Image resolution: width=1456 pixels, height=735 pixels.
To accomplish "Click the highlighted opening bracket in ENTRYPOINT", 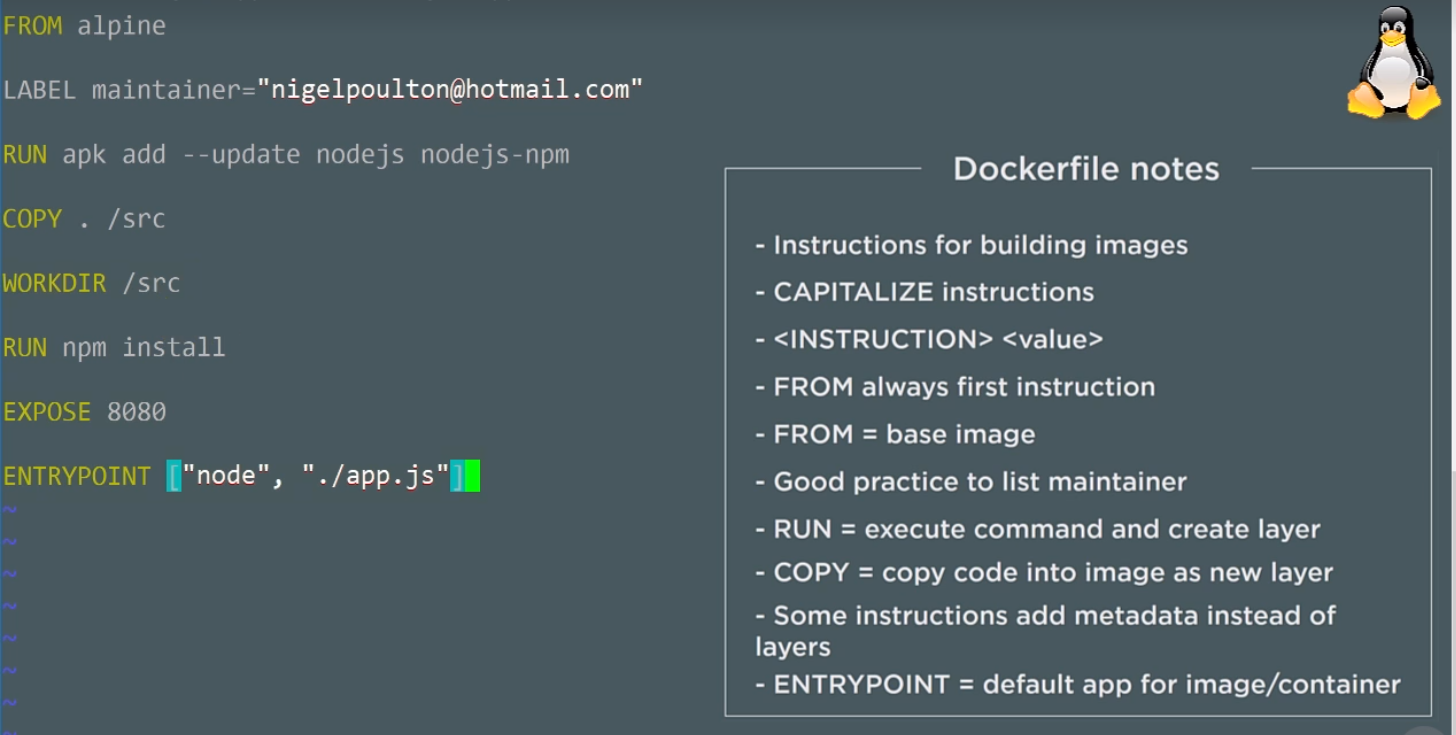I will [173, 476].
